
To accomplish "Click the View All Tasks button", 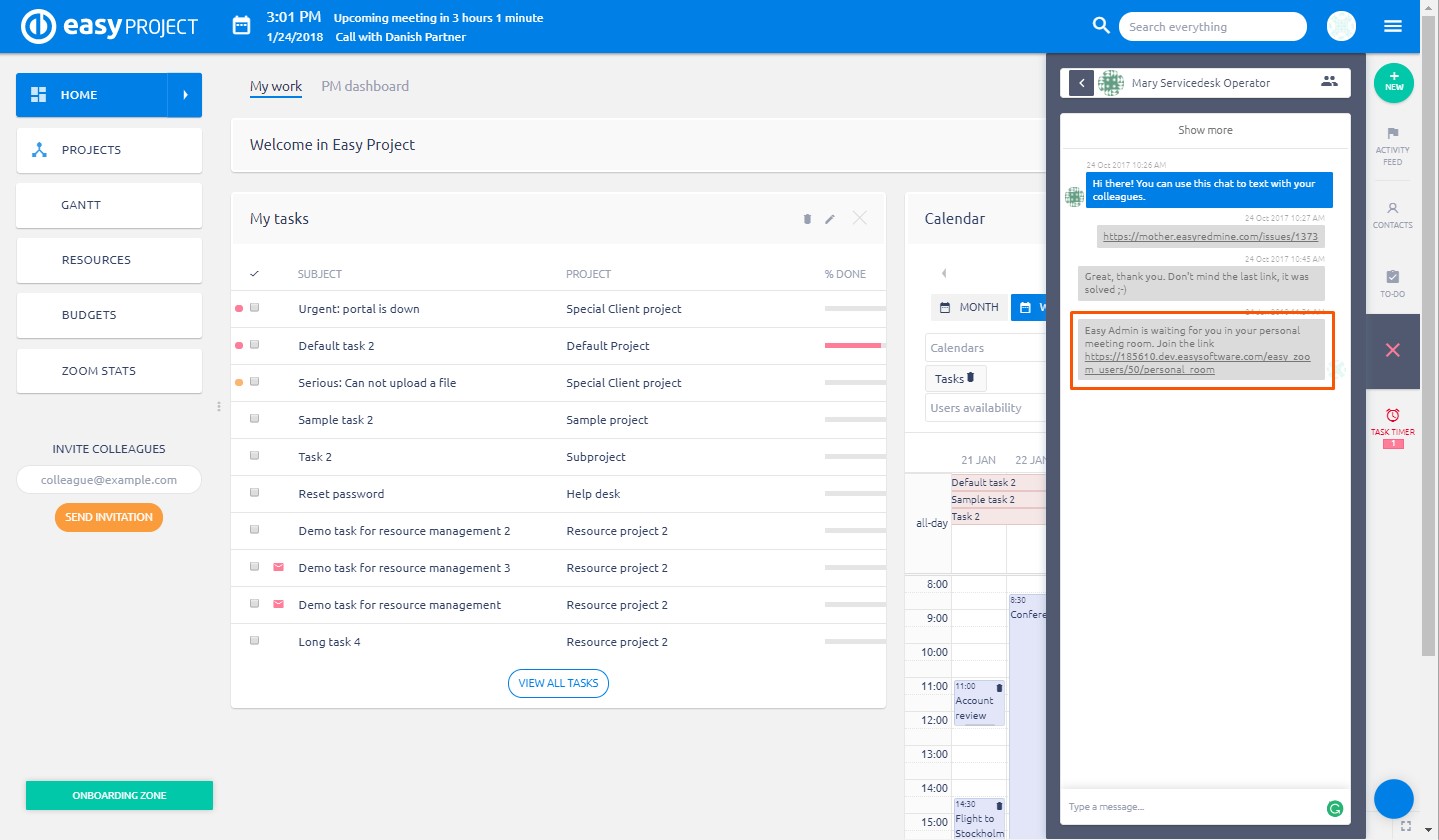I will tap(558, 683).
